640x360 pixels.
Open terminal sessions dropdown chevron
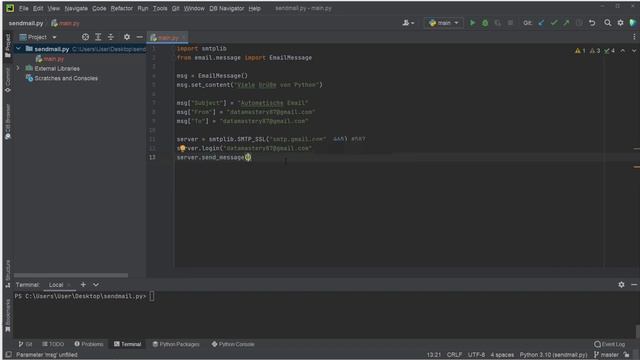tap(96, 284)
